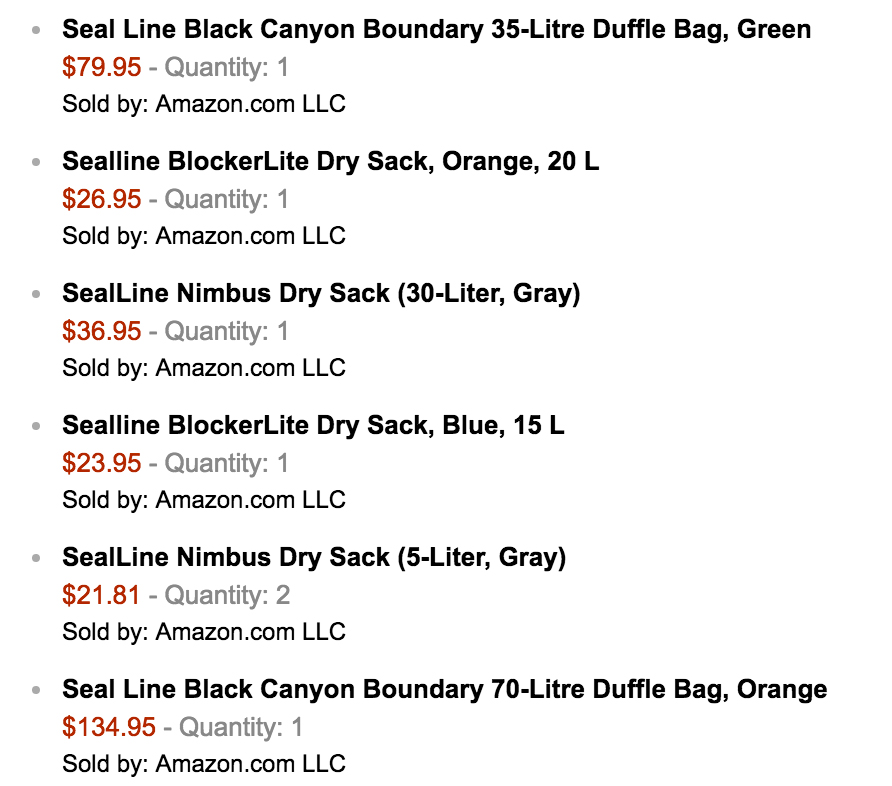Screen dimensions: 892x786
Task: Click the $36.95 price
Action: point(101,331)
